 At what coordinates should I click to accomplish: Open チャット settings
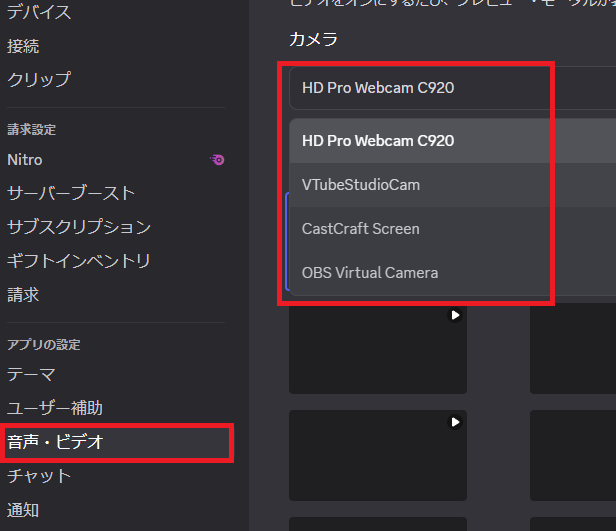(x=39, y=476)
